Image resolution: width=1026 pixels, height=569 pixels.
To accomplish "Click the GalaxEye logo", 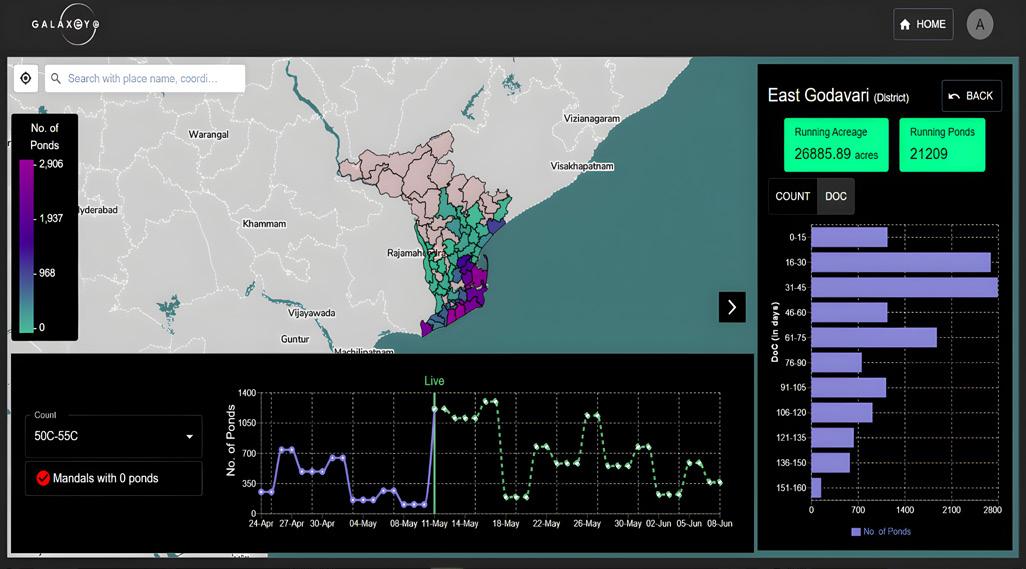I will coord(64,24).
